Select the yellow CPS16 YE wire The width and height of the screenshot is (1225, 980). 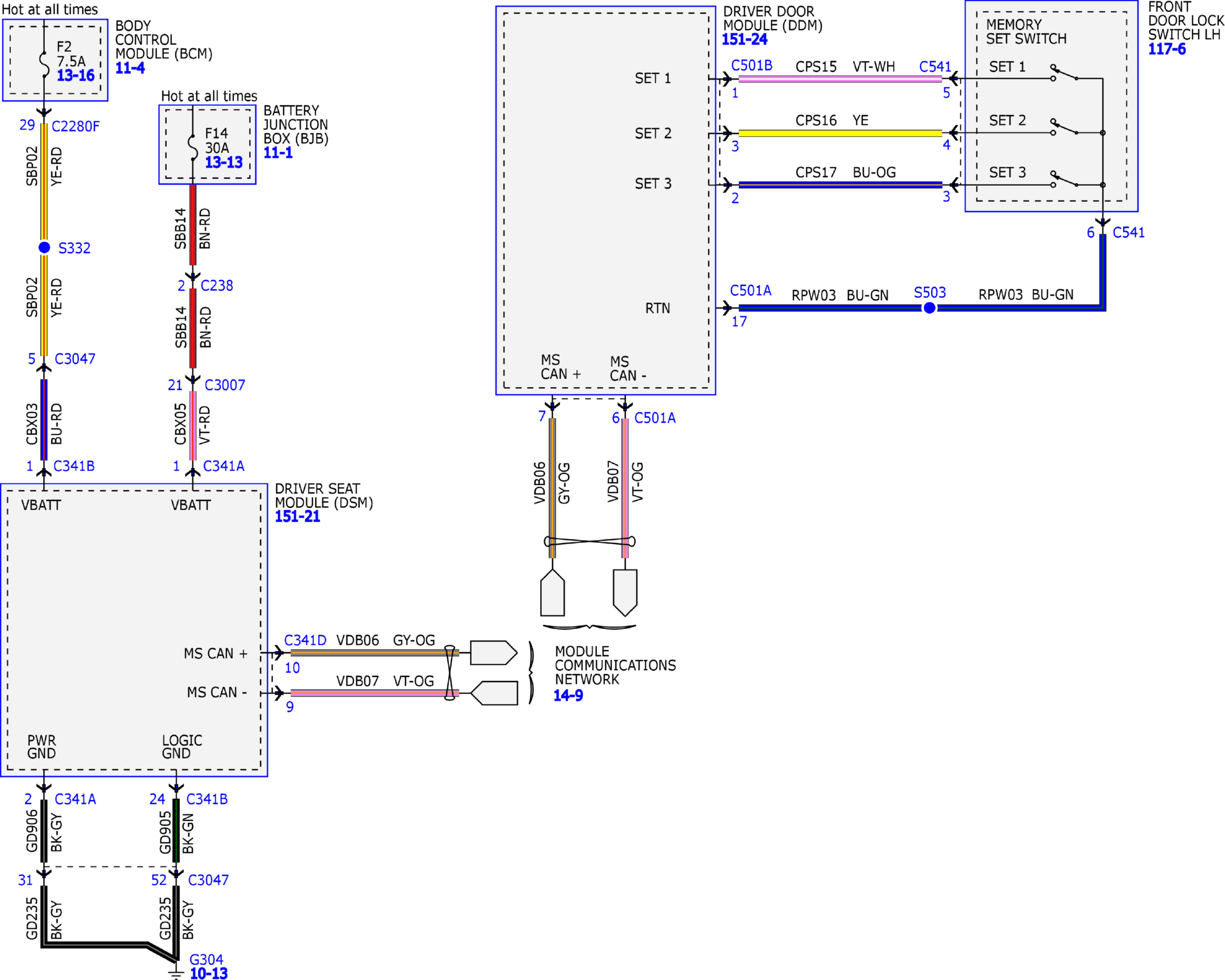[x=840, y=133]
